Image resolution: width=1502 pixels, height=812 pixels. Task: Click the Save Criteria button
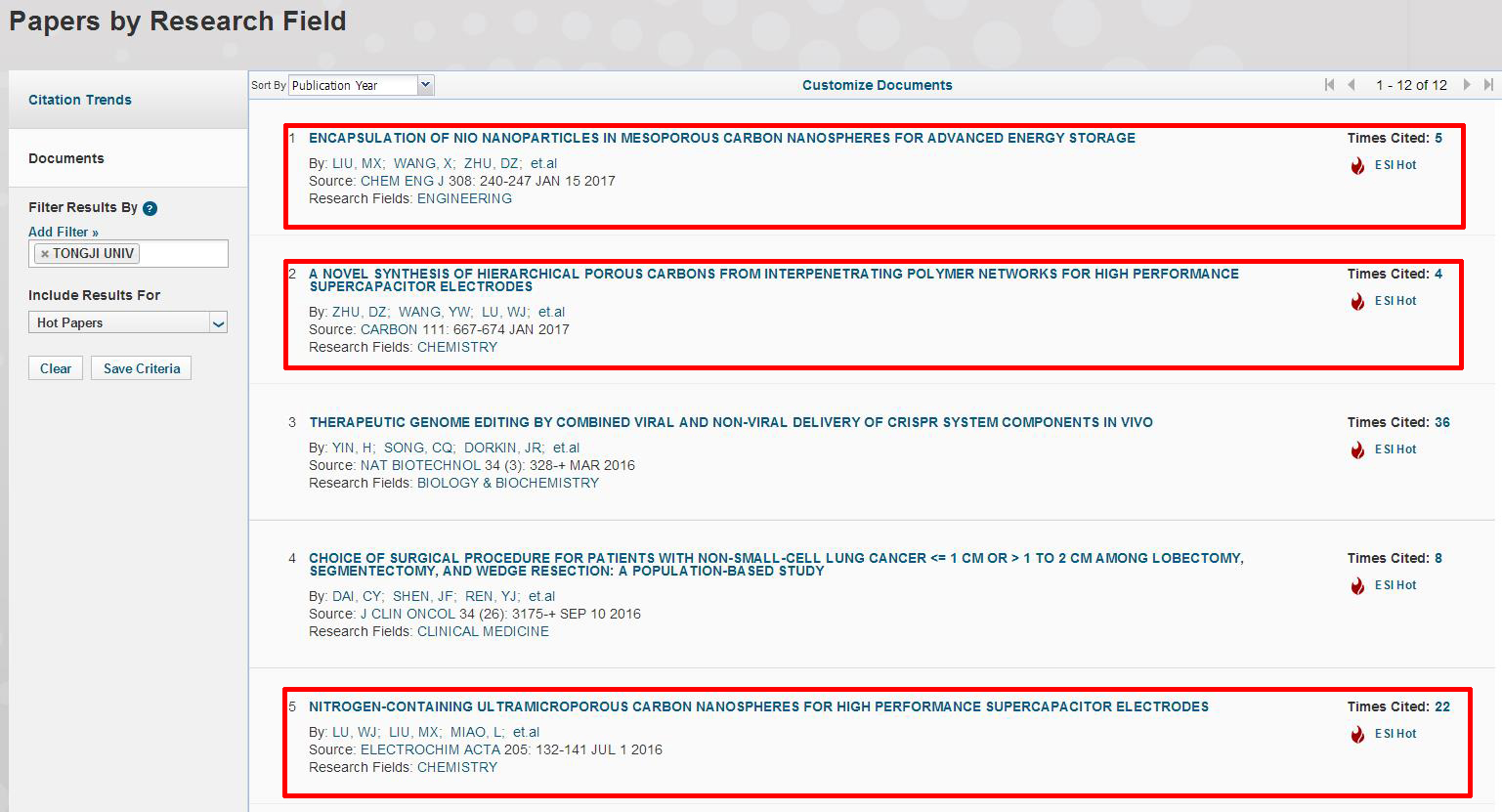[x=142, y=368]
